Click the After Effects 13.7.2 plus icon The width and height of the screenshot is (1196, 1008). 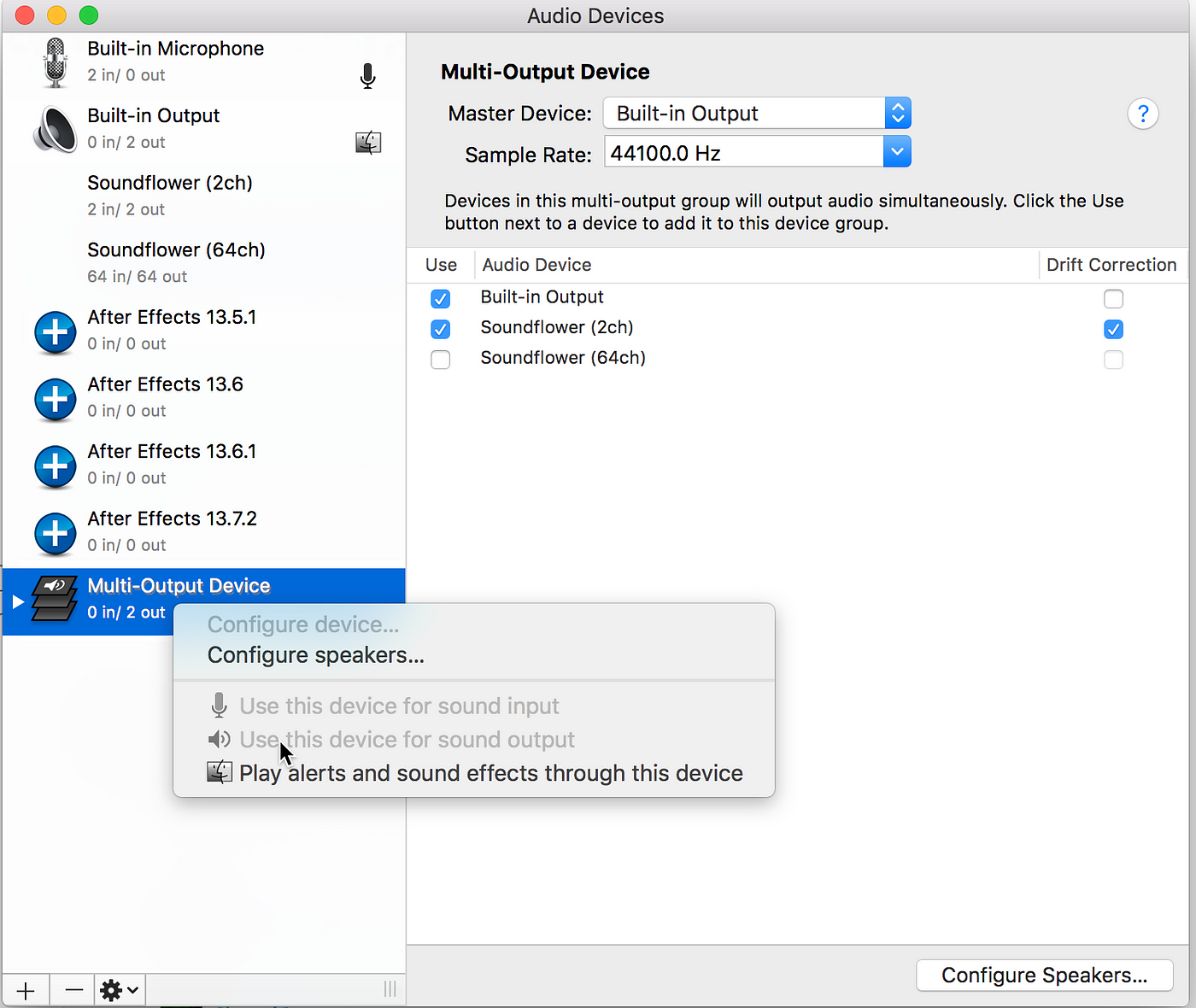click(56, 533)
